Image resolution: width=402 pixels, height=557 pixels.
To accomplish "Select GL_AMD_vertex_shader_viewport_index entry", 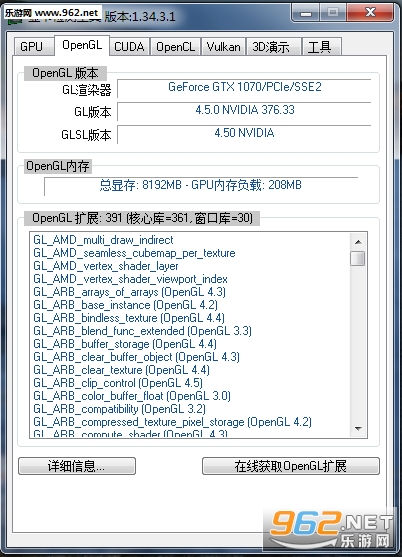I will [130, 279].
